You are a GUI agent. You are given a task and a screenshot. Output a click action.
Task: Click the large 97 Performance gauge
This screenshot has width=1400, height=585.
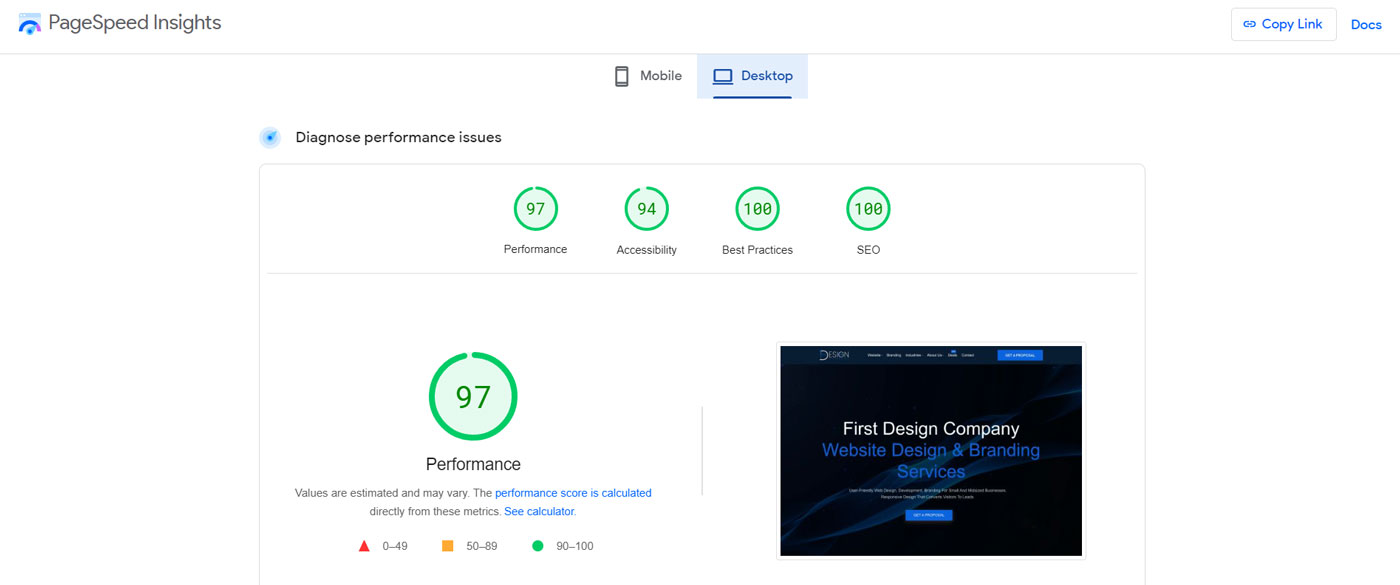coord(473,397)
